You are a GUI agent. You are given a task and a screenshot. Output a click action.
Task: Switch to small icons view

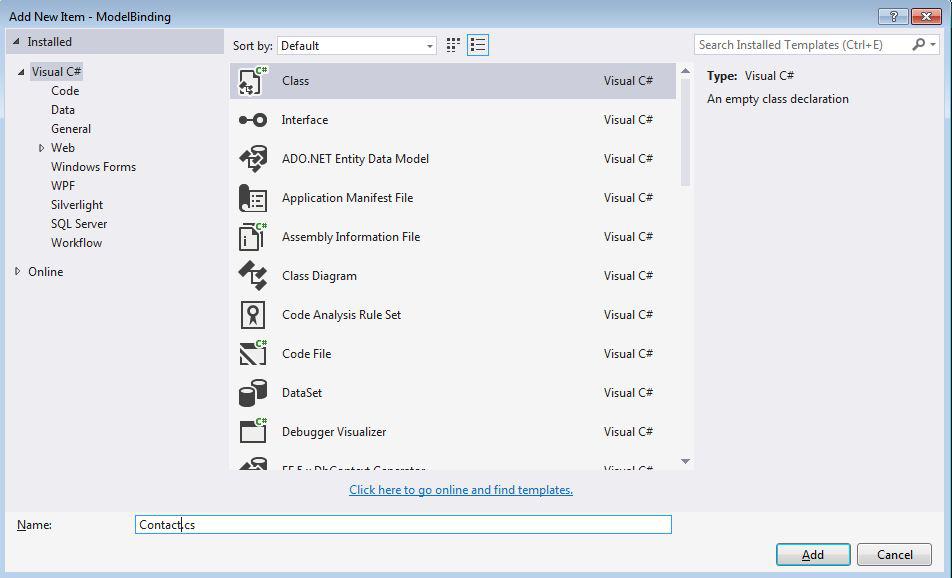[452, 45]
